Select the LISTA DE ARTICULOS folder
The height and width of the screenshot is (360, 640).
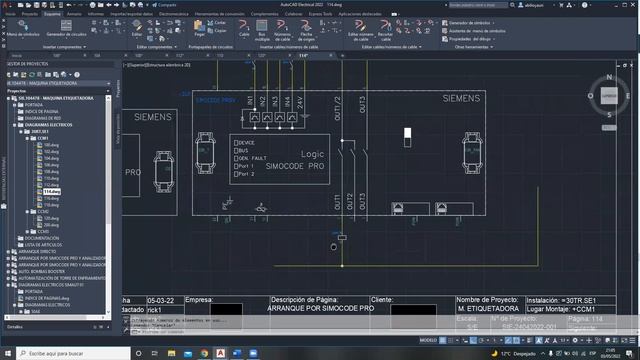point(43,245)
